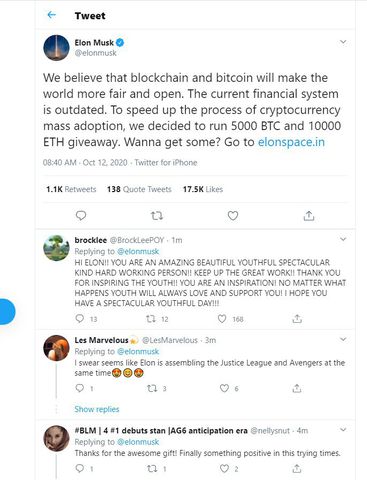
Task: Retweet brocklee's all-caps reply
Action: point(151,319)
